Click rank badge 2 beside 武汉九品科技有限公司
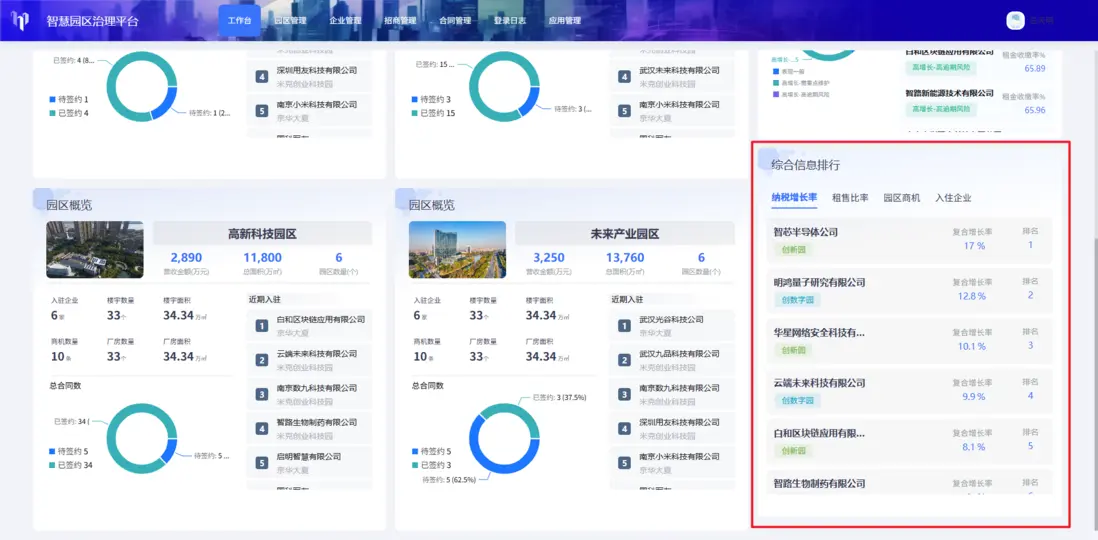 point(624,361)
